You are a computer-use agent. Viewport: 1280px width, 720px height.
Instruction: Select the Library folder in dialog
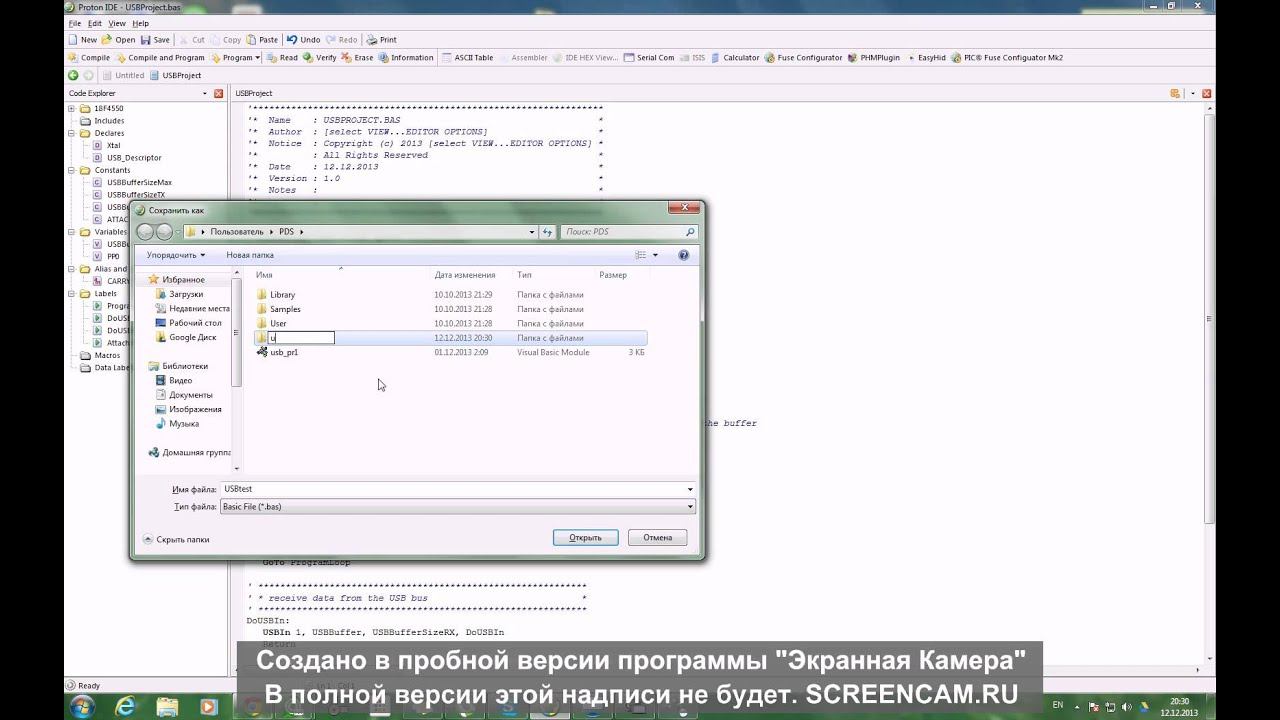click(283, 295)
